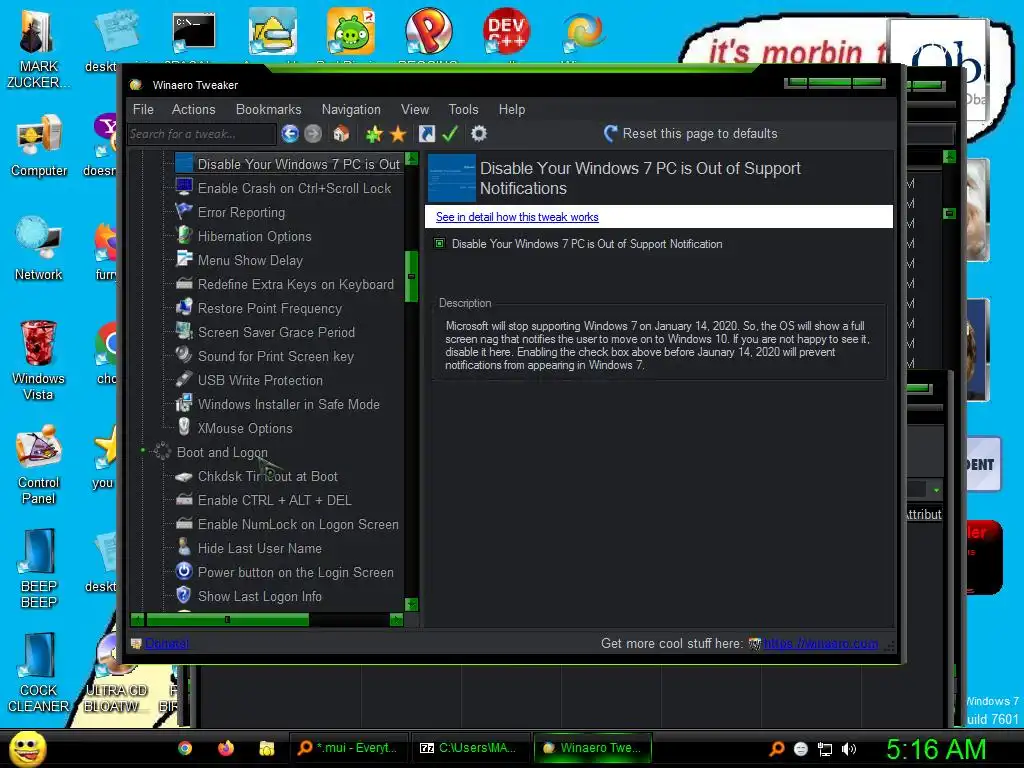The width and height of the screenshot is (1024, 768).
Task: Select XMouse Options in the tree
Action: pos(245,428)
